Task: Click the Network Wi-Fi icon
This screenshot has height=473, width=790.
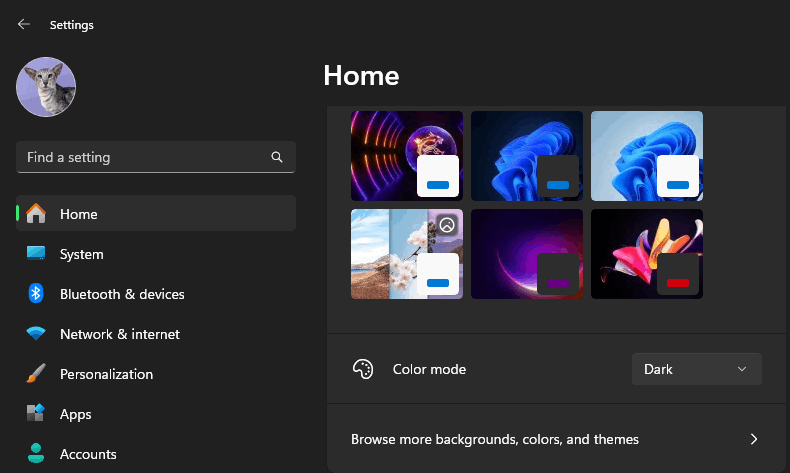Action: (36, 333)
